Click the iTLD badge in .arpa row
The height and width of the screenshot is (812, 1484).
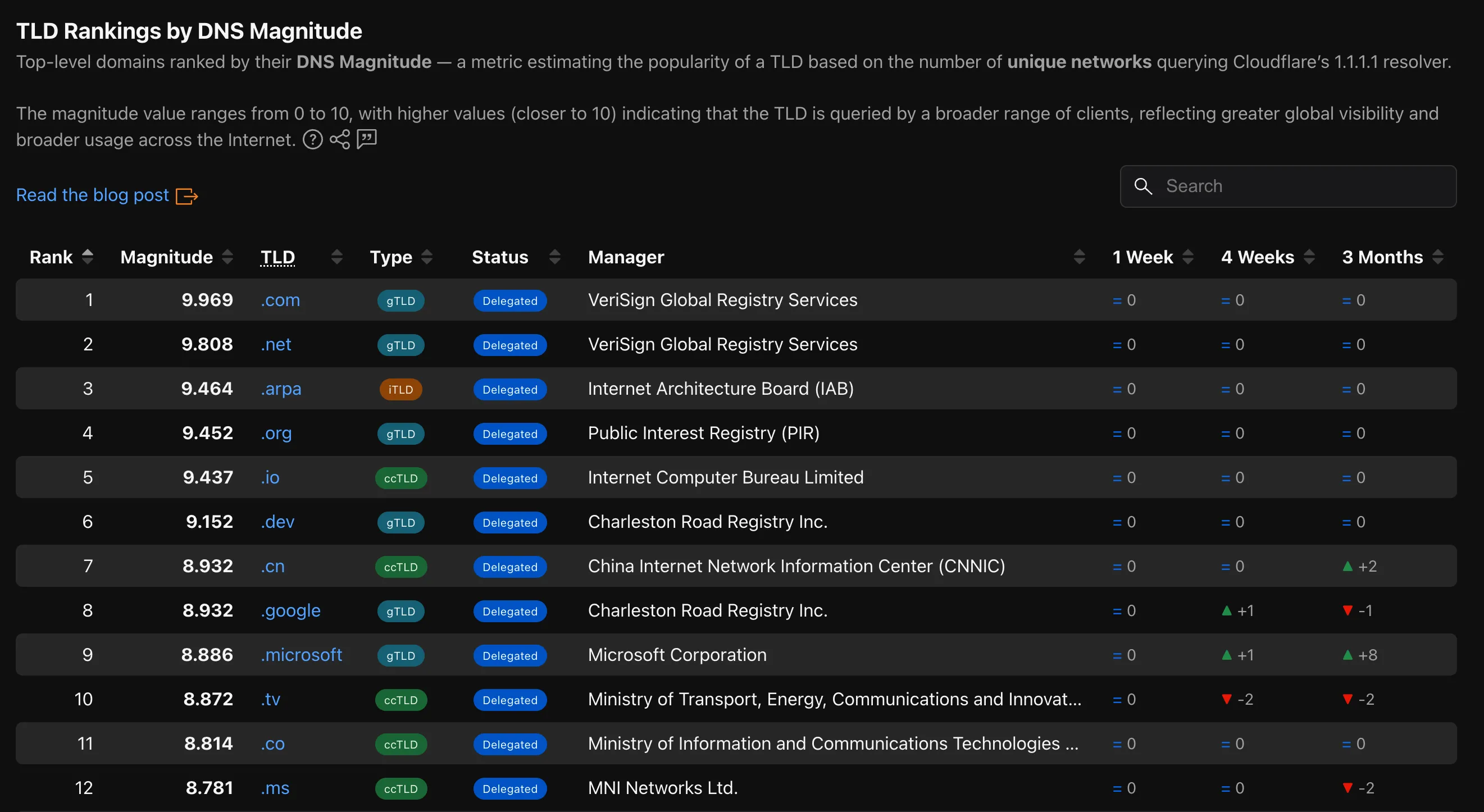[x=400, y=389]
